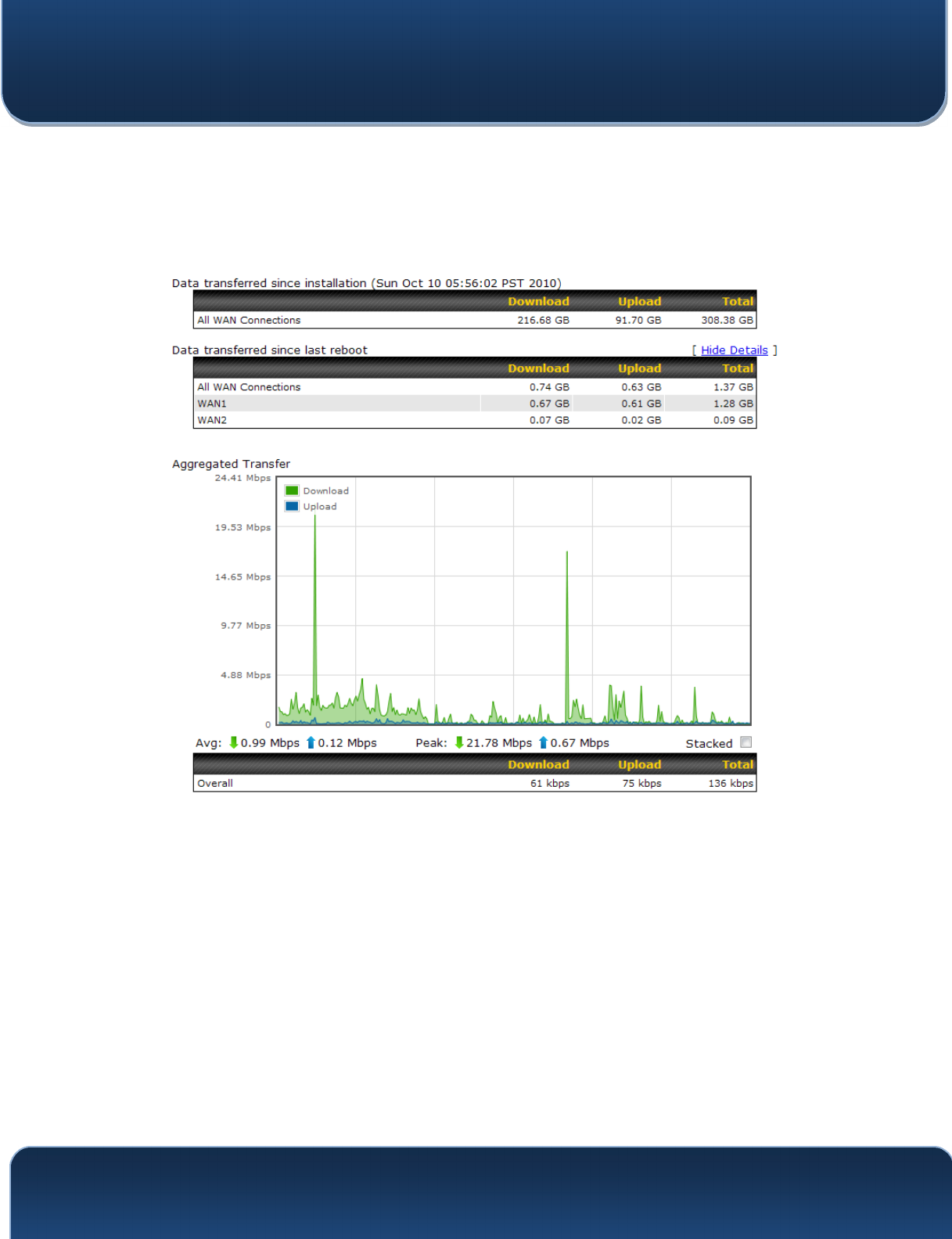Click WAN2's 0.09 GB total value
Viewport: 952px width, 1239px height.
(x=733, y=420)
